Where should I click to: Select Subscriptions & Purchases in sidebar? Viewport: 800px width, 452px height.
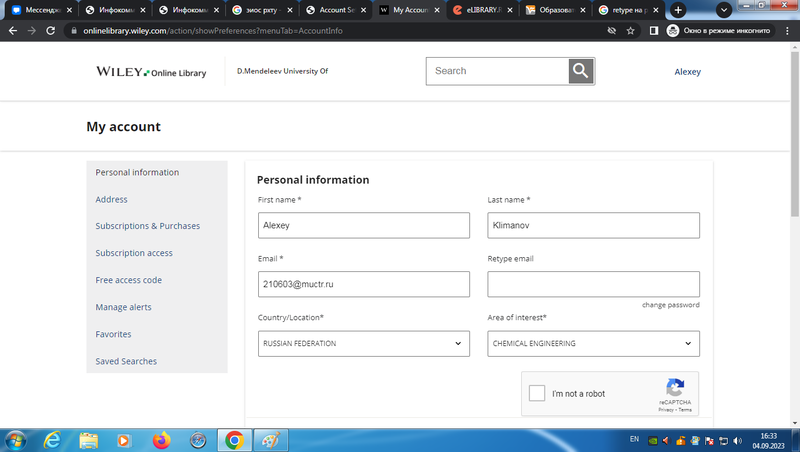(x=147, y=226)
